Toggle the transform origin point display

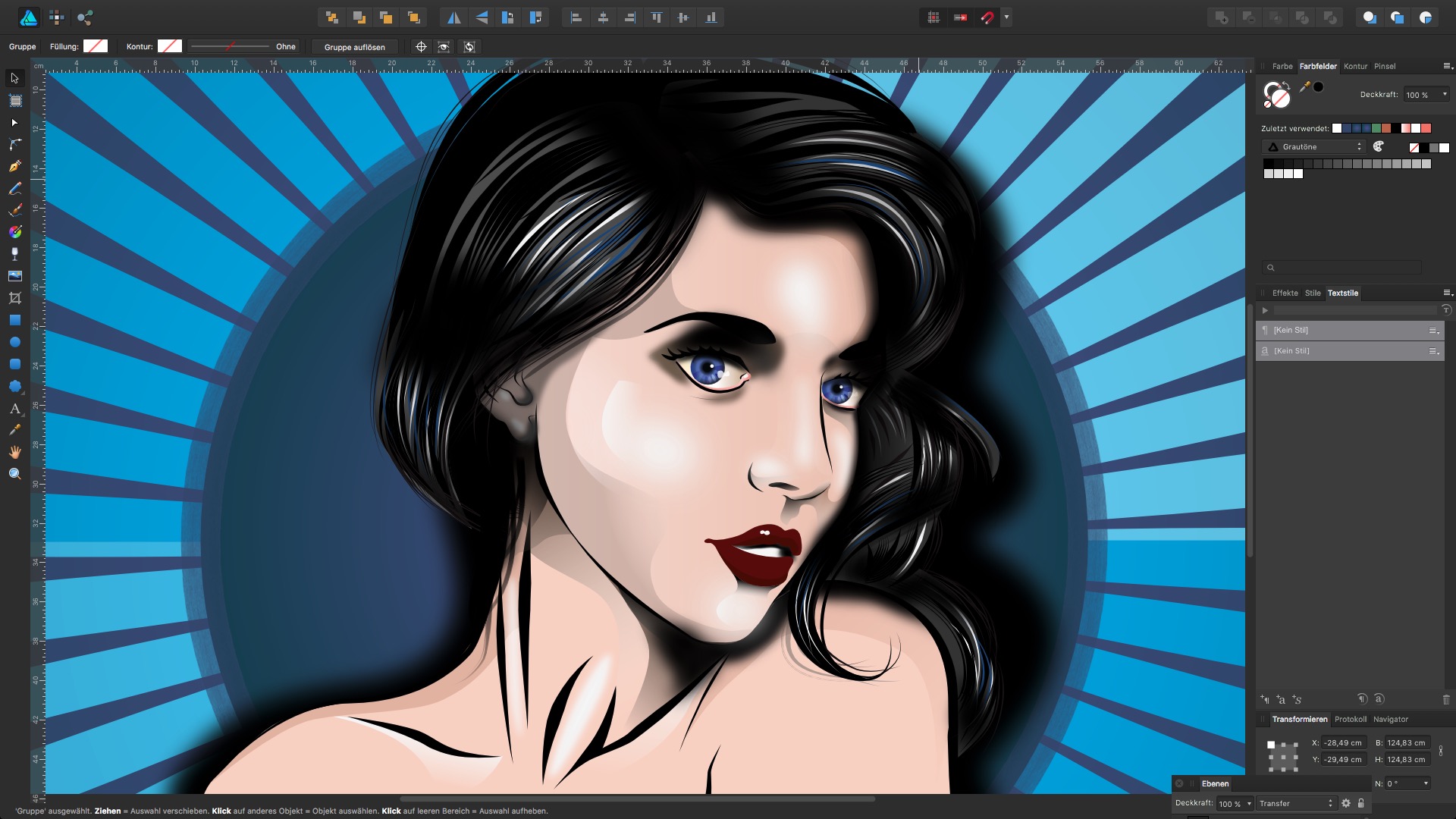pyautogui.click(x=421, y=46)
